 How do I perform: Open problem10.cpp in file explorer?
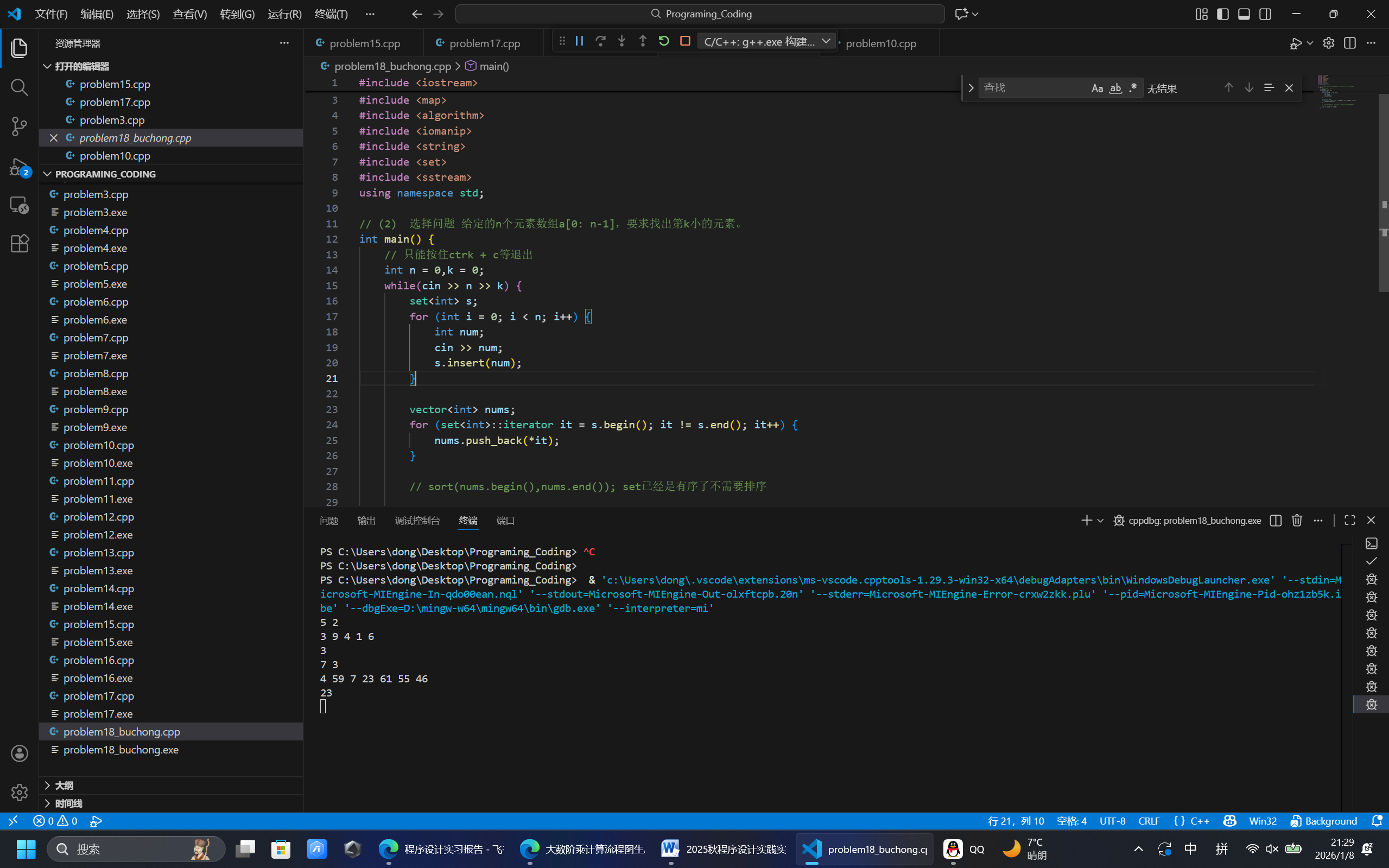(x=99, y=445)
